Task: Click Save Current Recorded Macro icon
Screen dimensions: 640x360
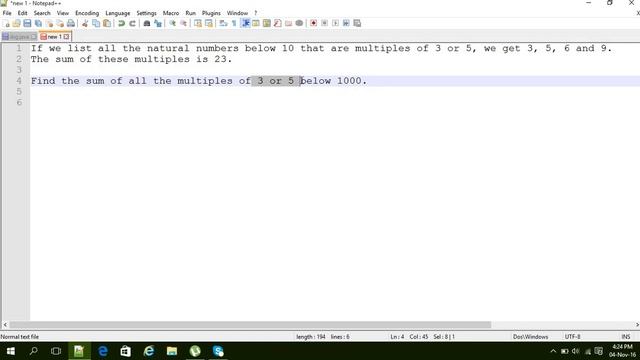Action: point(357,23)
